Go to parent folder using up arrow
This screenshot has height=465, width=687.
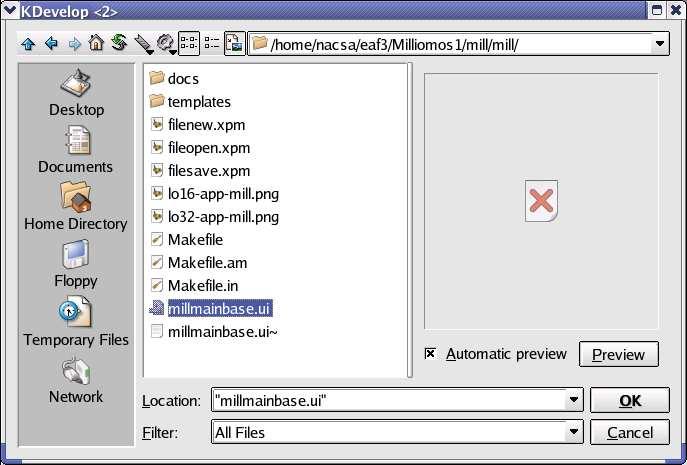28,44
